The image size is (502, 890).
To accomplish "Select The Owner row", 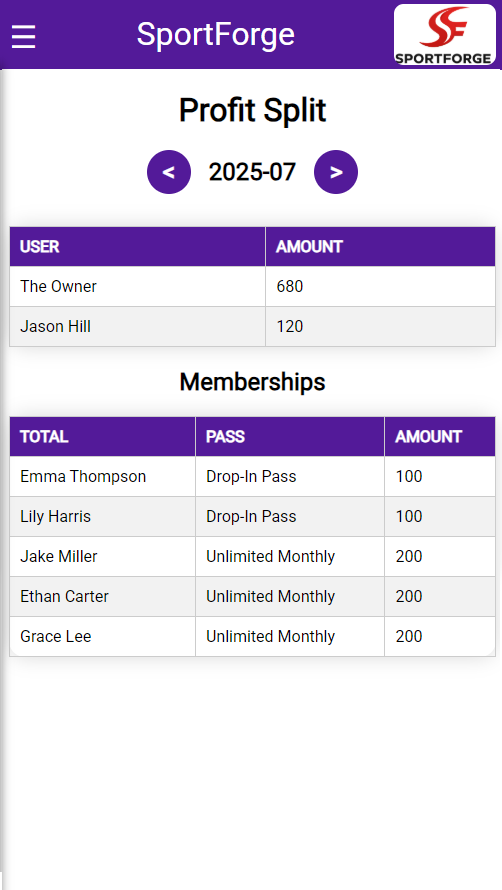I will (x=252, y=287).
